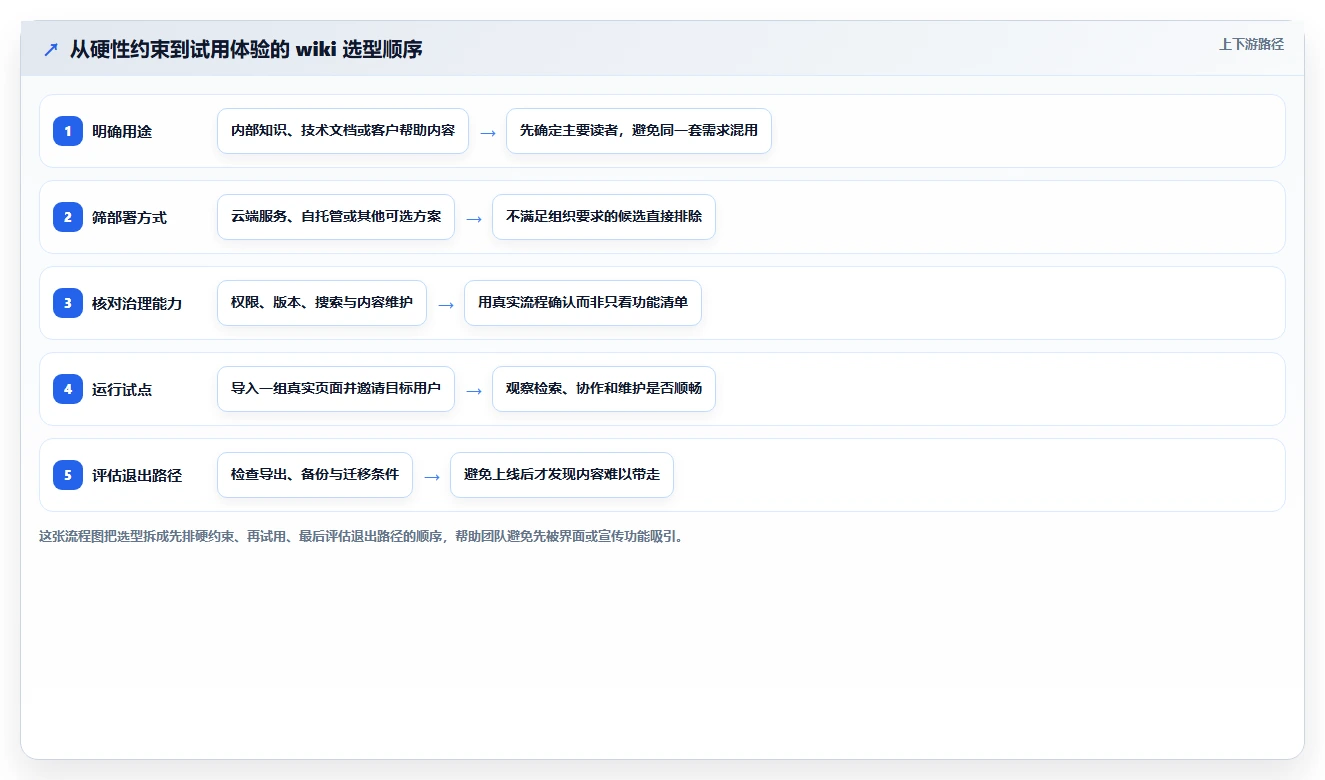
Task: Select the 评估退出路径 step label
Action: pos(137,475)
